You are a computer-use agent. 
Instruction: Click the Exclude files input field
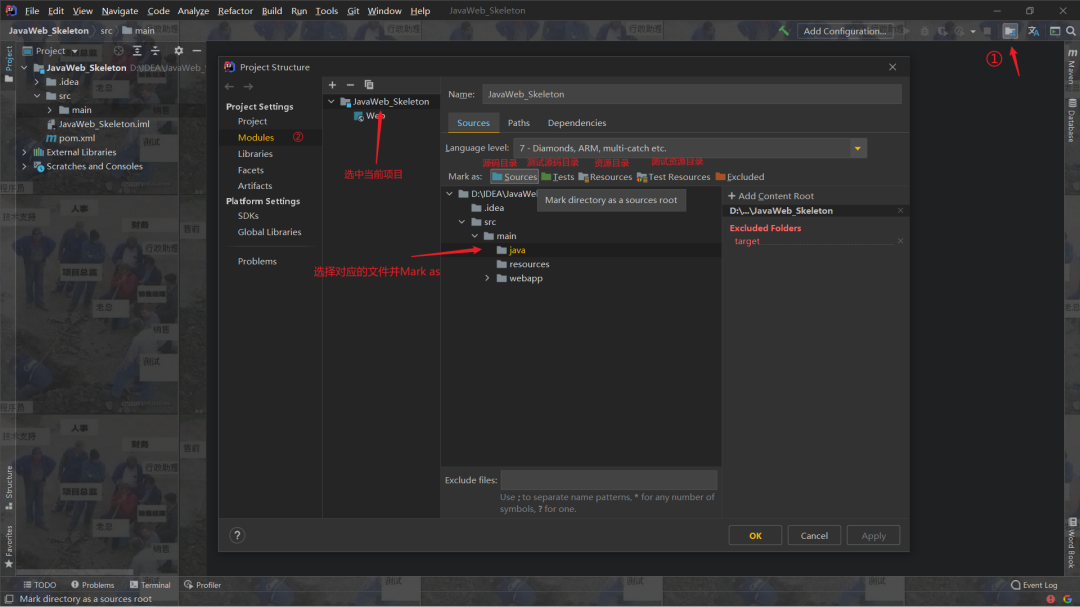tap(609, 480)
